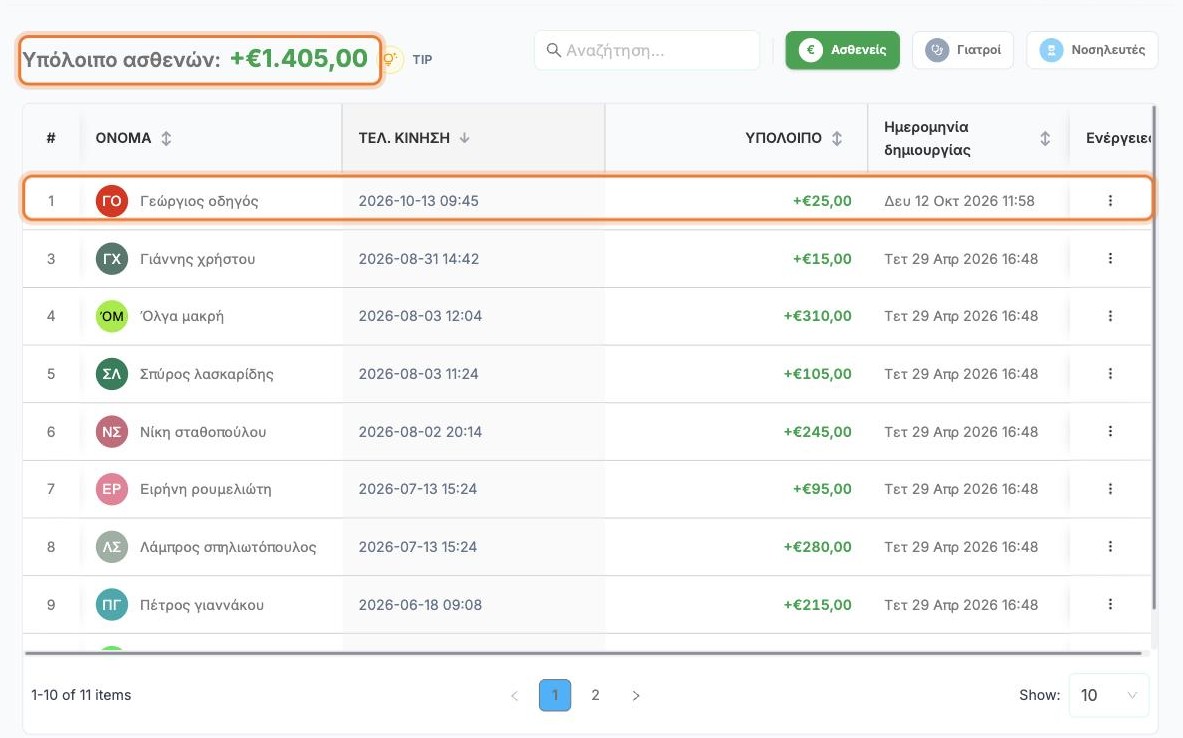This screenshot has width=1183, height=738.
Task: Open actions menu for Νίκη σταθοπούλου
Action: coord(1110,432)
